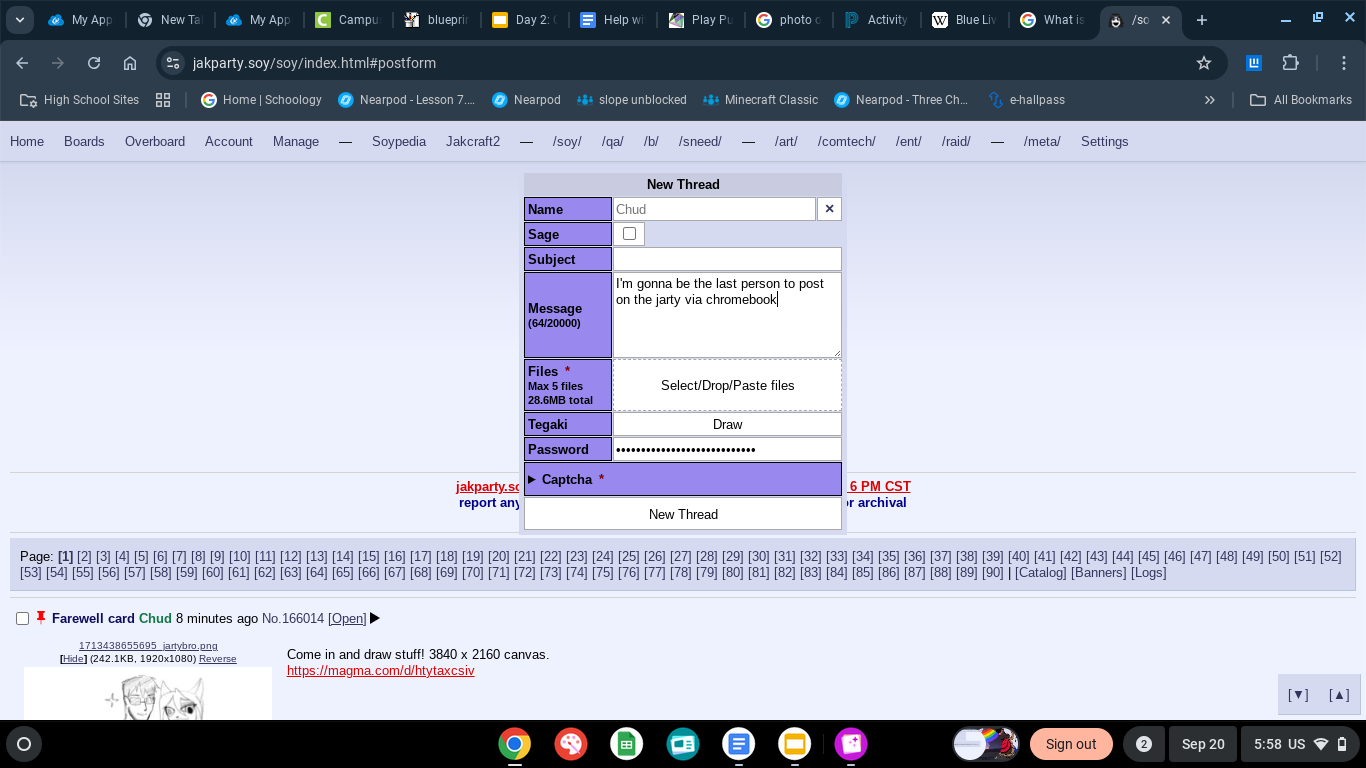Open the /comtech/ board in navigation

(846, 141)
